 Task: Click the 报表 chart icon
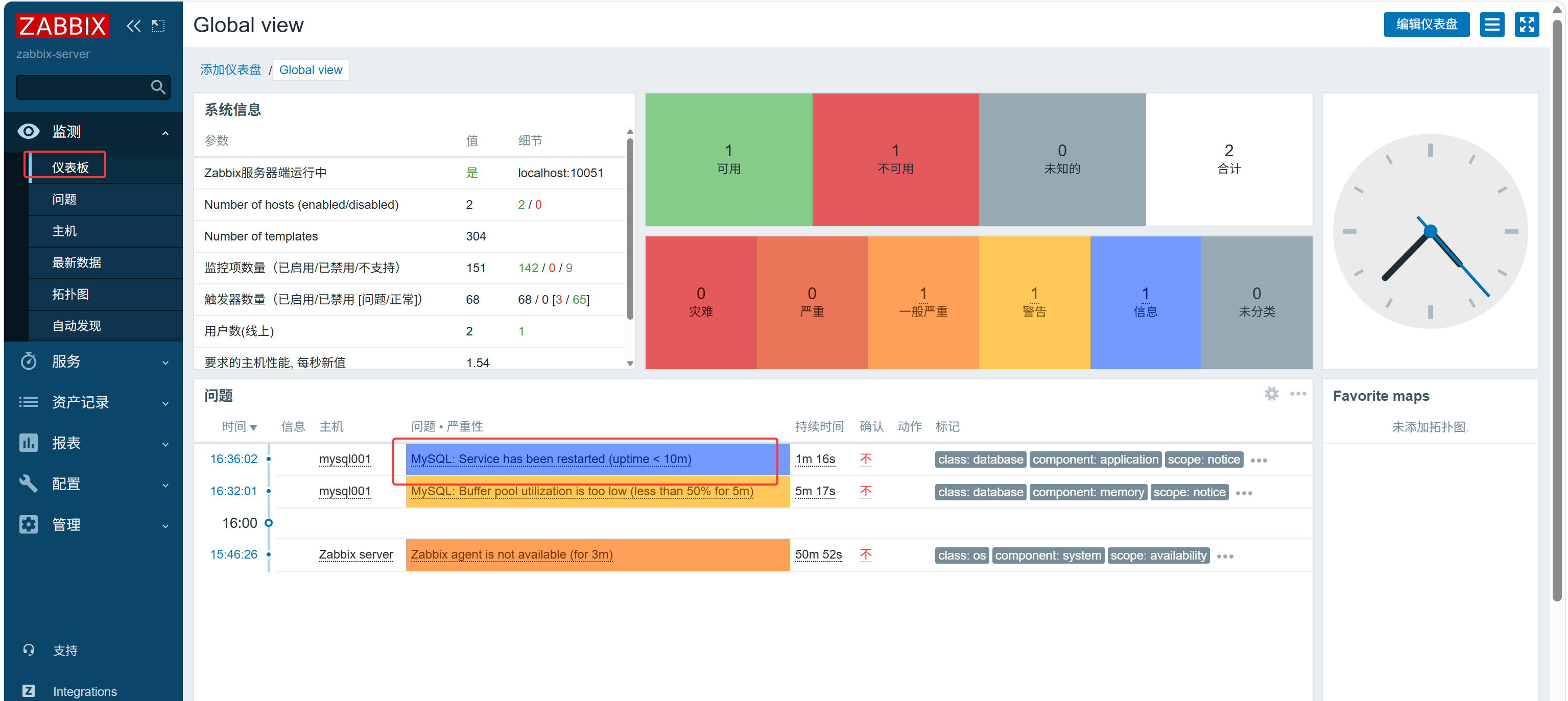[x=28, y=442]
